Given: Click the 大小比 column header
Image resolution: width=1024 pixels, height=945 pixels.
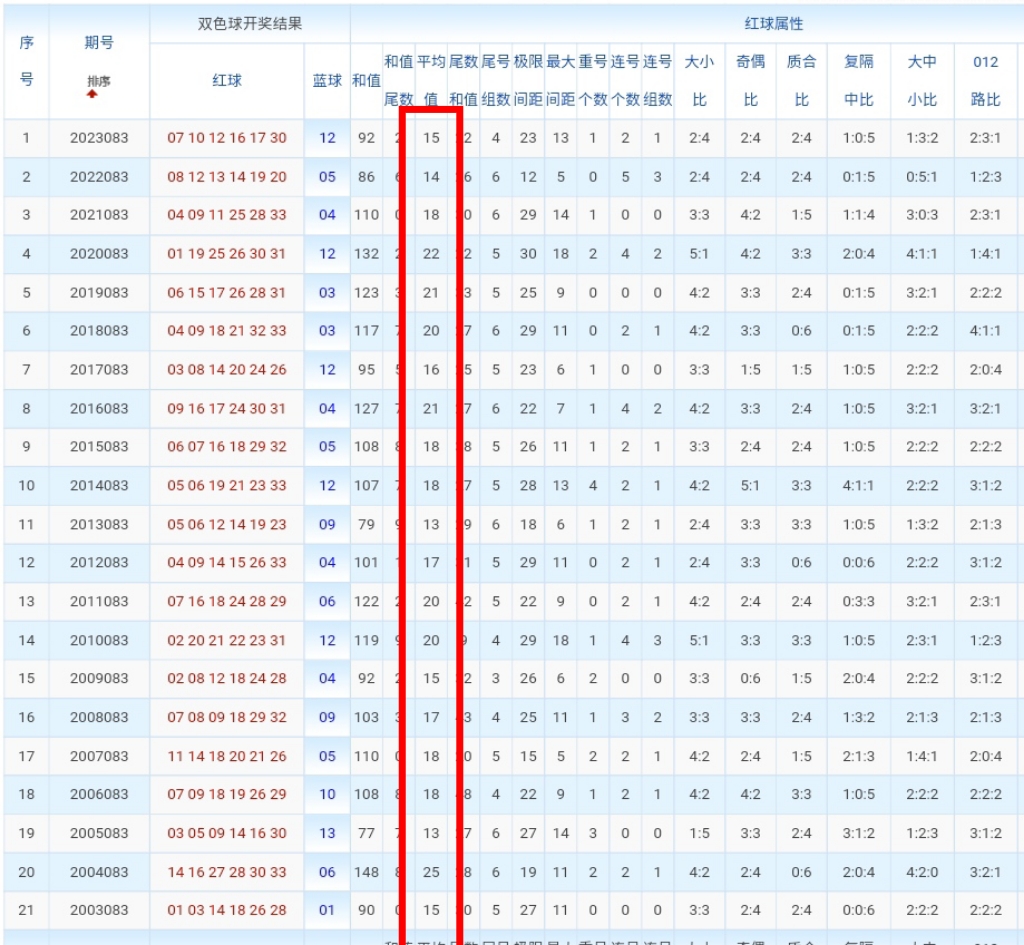Looking at the screenshot, I should (x=699, y=81).
